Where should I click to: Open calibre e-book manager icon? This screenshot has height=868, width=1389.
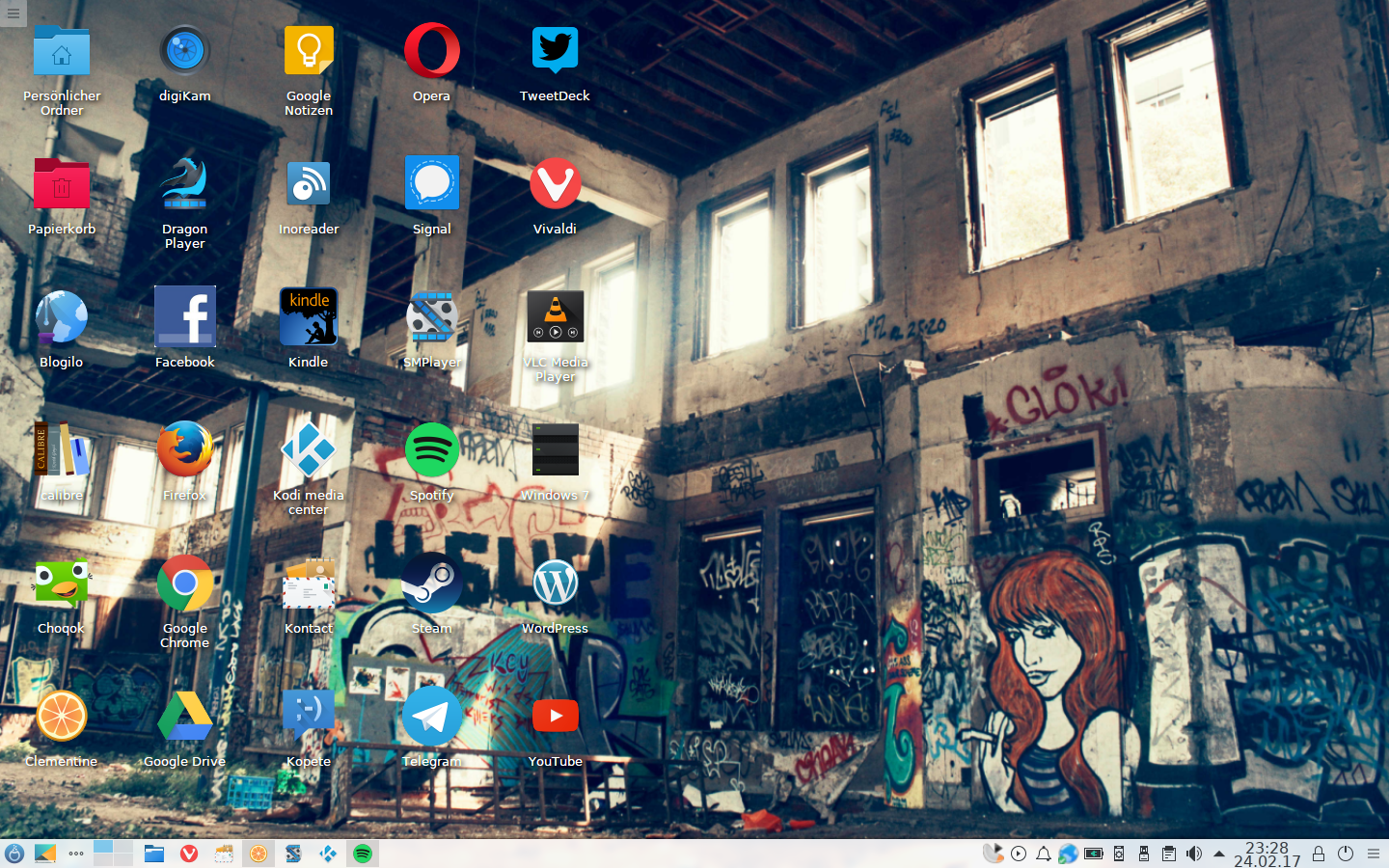[62, 450]
